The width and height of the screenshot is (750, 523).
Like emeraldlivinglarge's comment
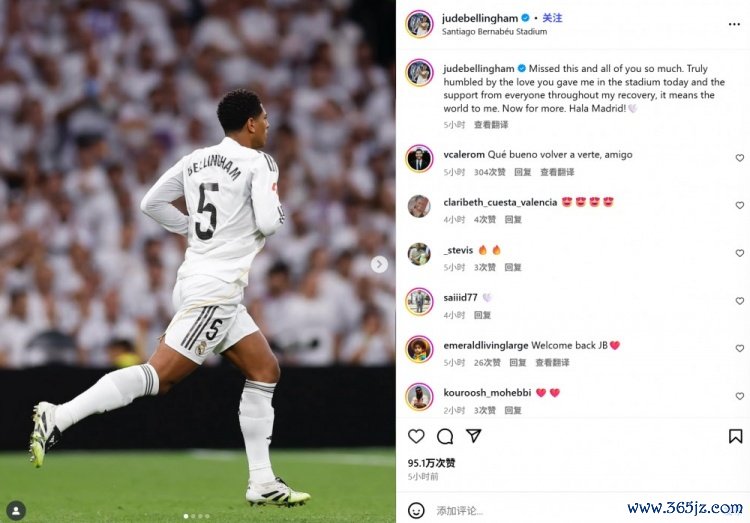pyautogui.click(x=739, y=348)
